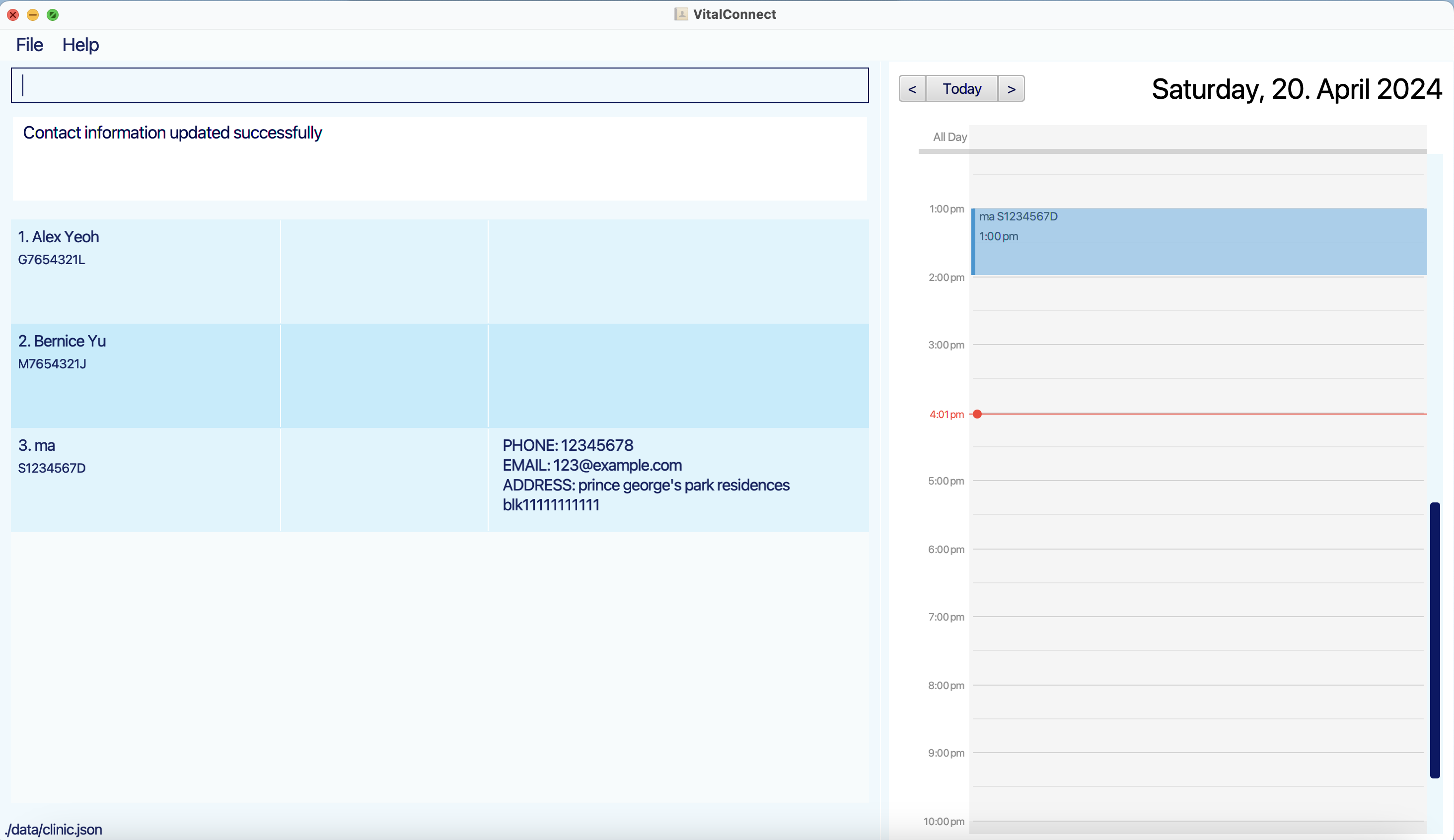Click the command input field
Image resolution: width=1454 pixels, height=840 pixels.
(x=439, y=85)
